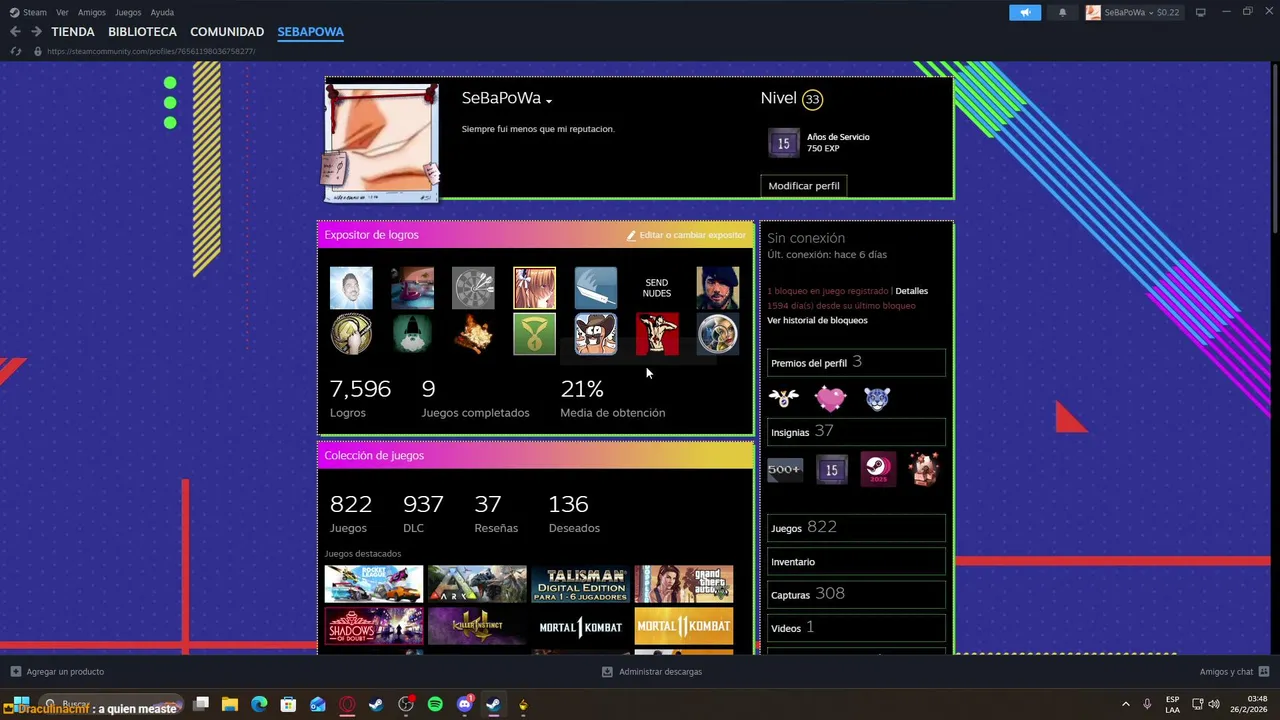Open the knife blade achievement icon
Screen dimensions: 1280x720
click(x=596, y=288)
